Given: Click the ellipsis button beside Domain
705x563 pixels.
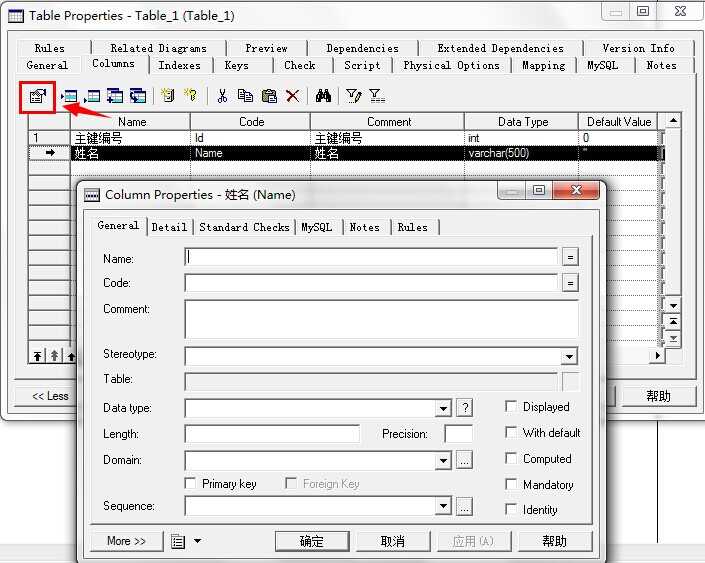Looking at the screenshot, I should (465, 460).
